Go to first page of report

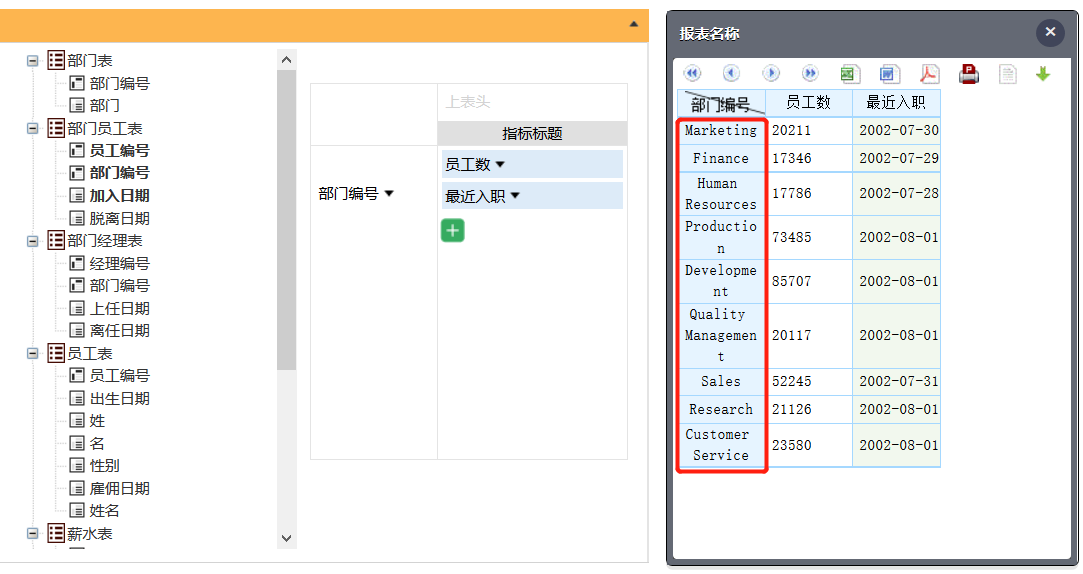pyautogui.click(x=692, y=74)
